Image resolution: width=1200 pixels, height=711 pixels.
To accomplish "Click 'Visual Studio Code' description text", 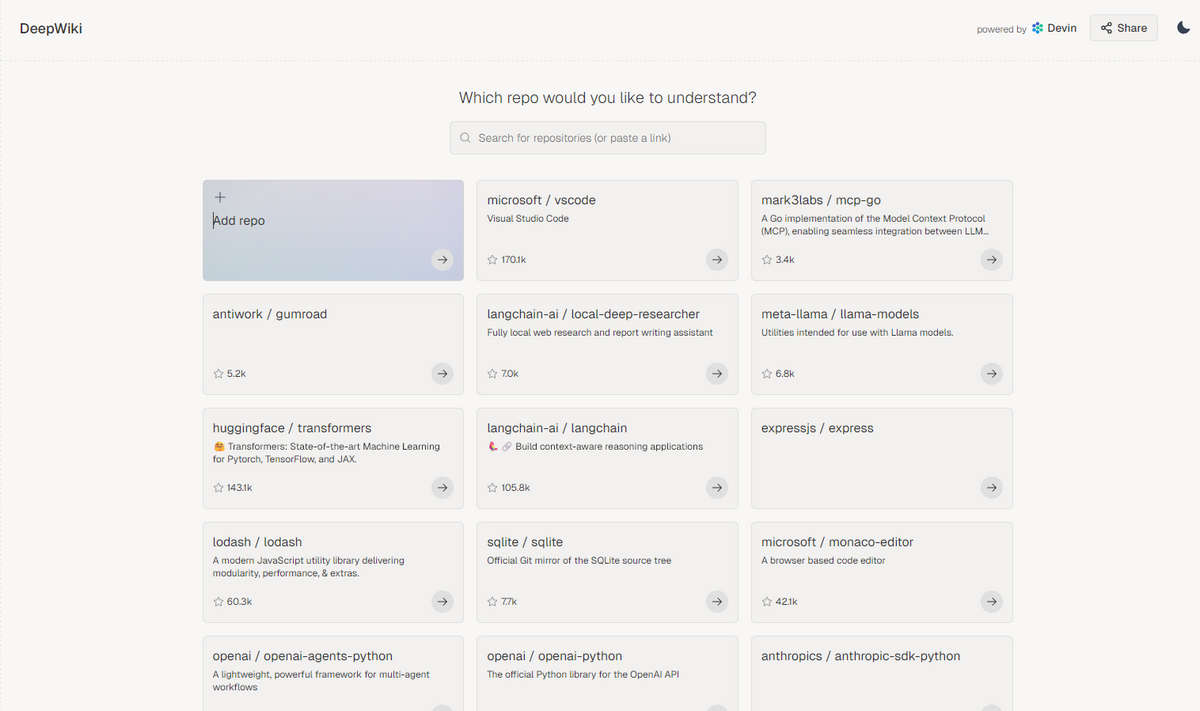I will tap(528, 218).
